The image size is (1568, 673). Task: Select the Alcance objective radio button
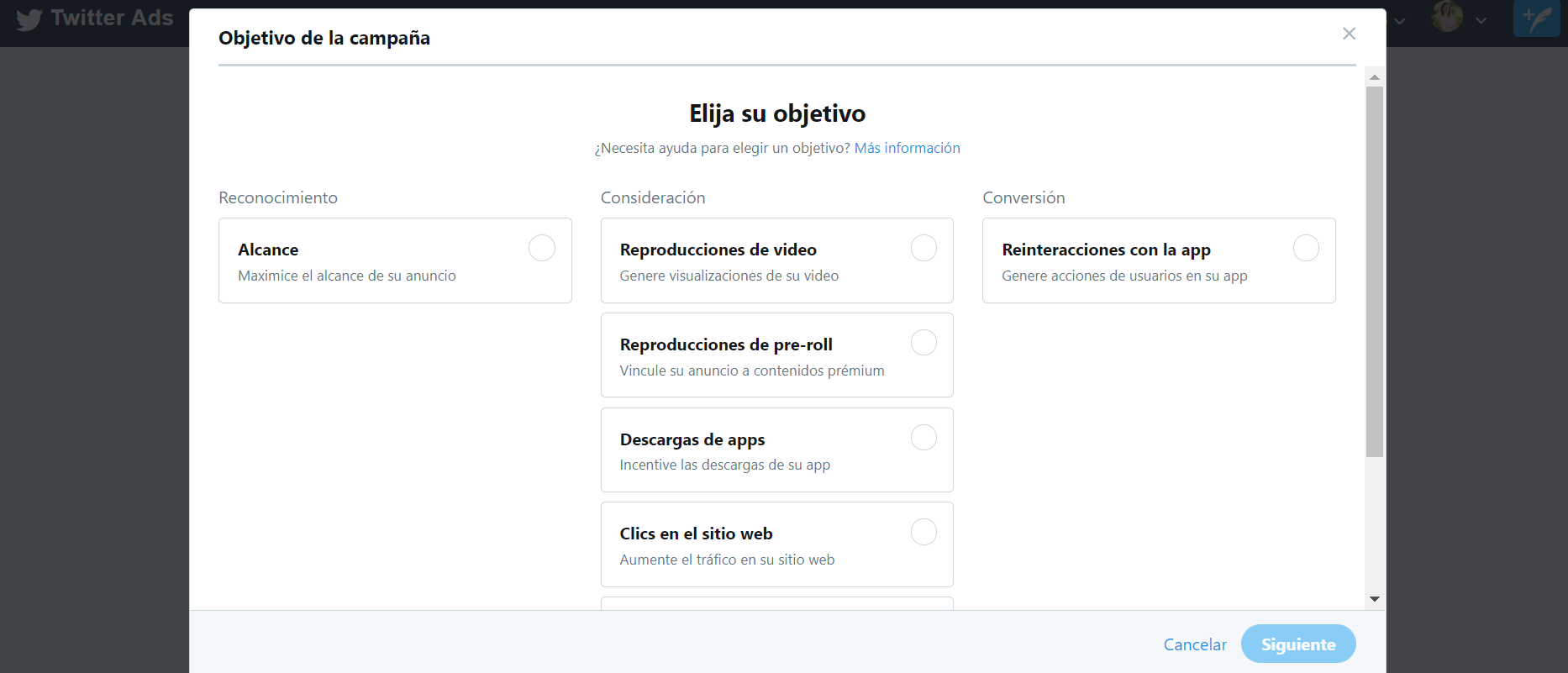[x=541, y=248]
